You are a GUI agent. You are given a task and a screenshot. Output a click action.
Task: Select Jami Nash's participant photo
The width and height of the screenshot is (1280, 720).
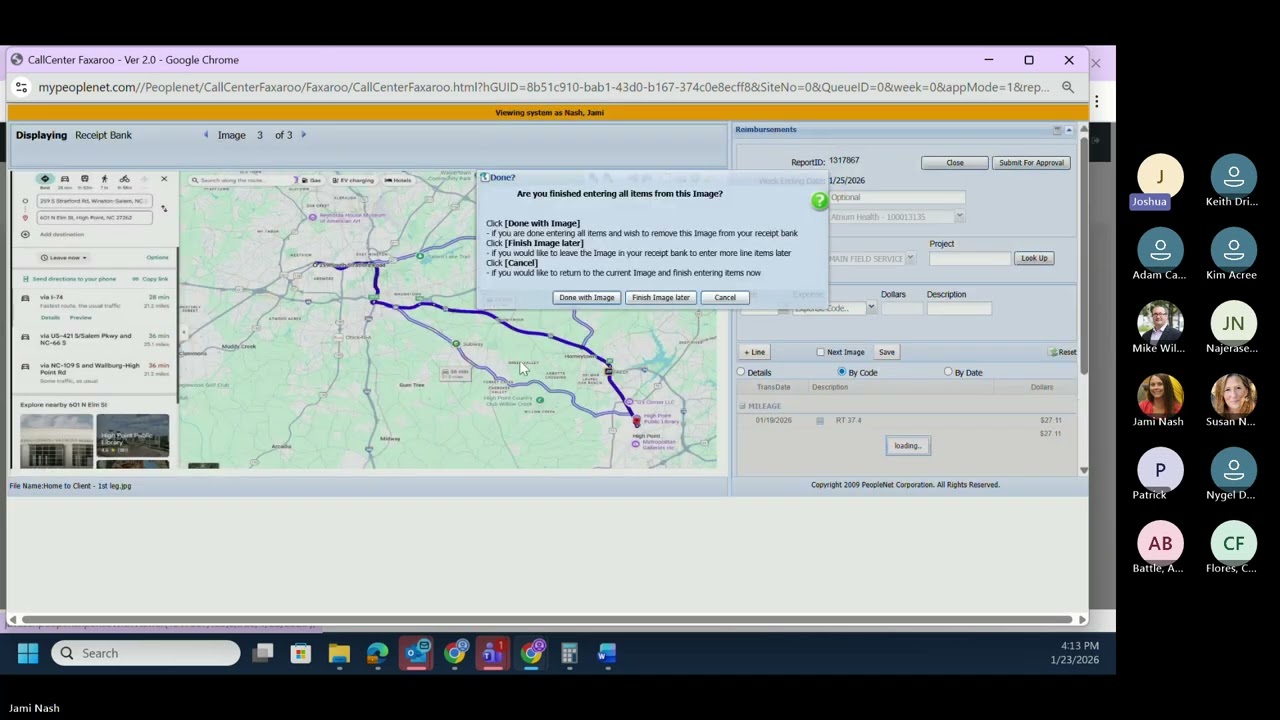(x=1160, y=397)
